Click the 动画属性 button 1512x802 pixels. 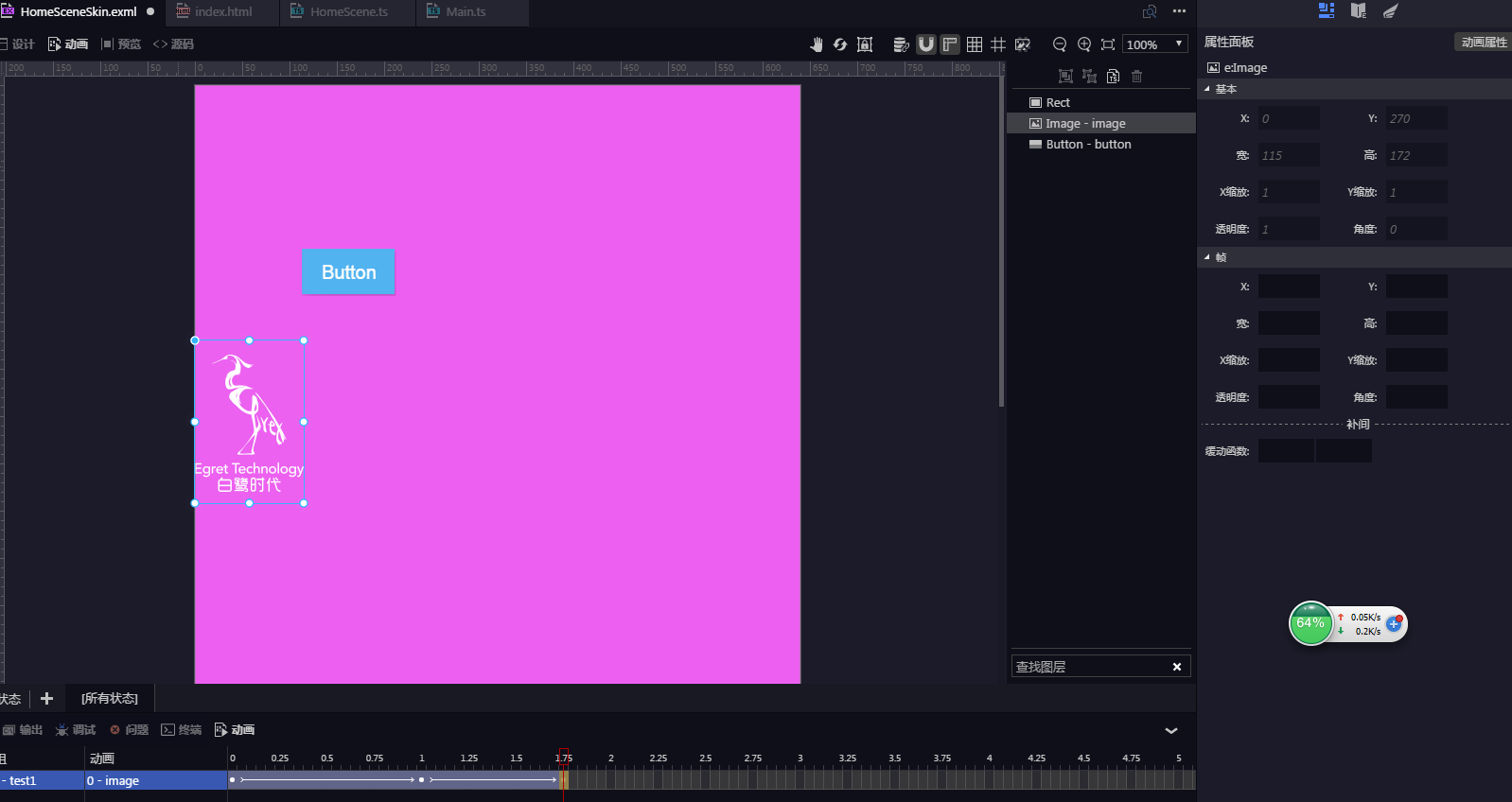click(x=1483, y=42)
